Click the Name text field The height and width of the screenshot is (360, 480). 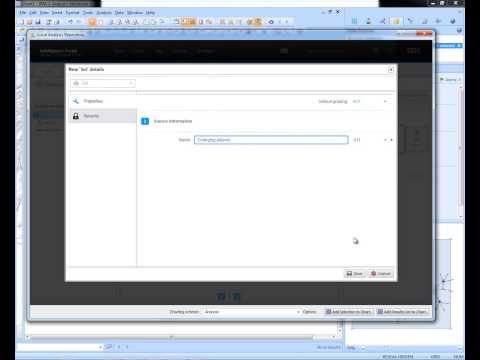[271, 140]
